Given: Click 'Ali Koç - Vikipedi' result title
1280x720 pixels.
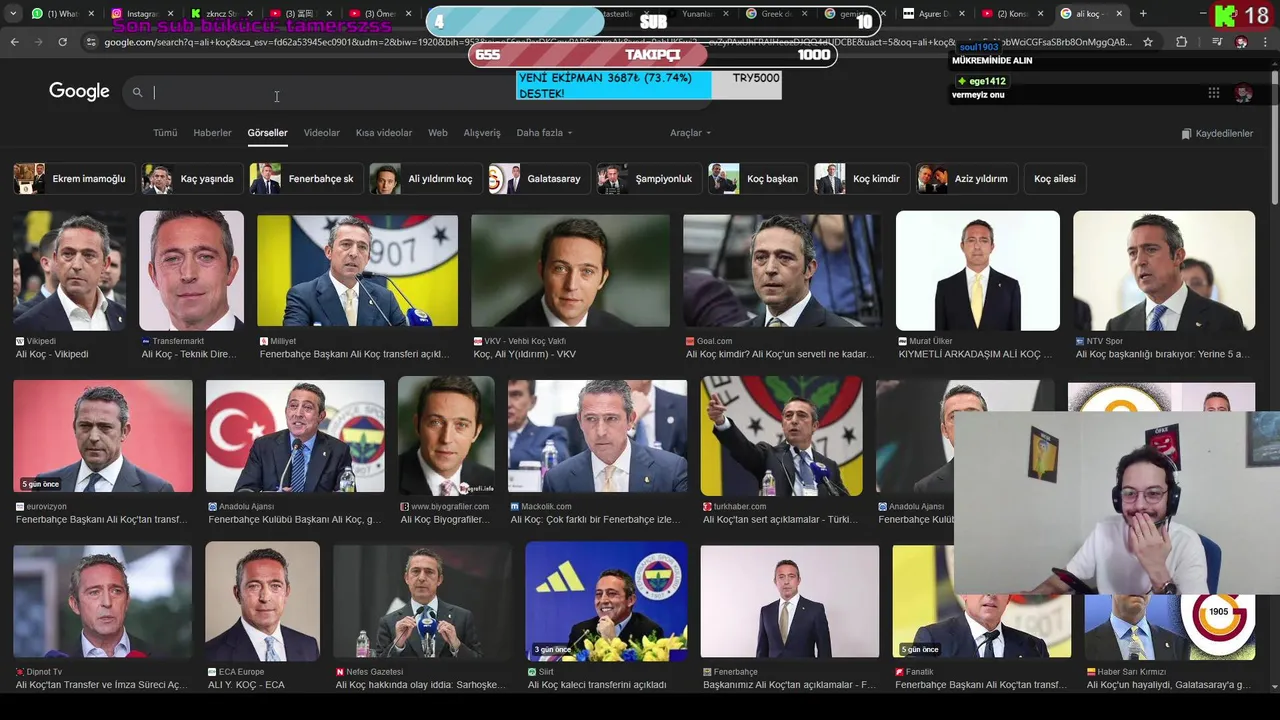Looking at the screenshot, I should [52, 355].
